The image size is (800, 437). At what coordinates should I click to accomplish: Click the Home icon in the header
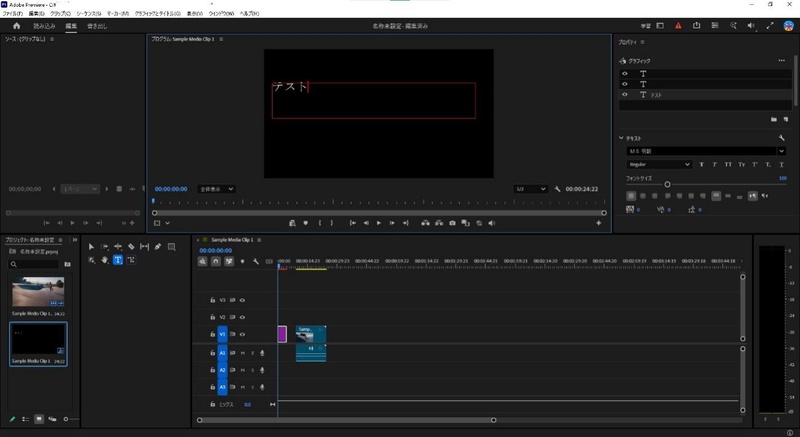pos(16,26)
